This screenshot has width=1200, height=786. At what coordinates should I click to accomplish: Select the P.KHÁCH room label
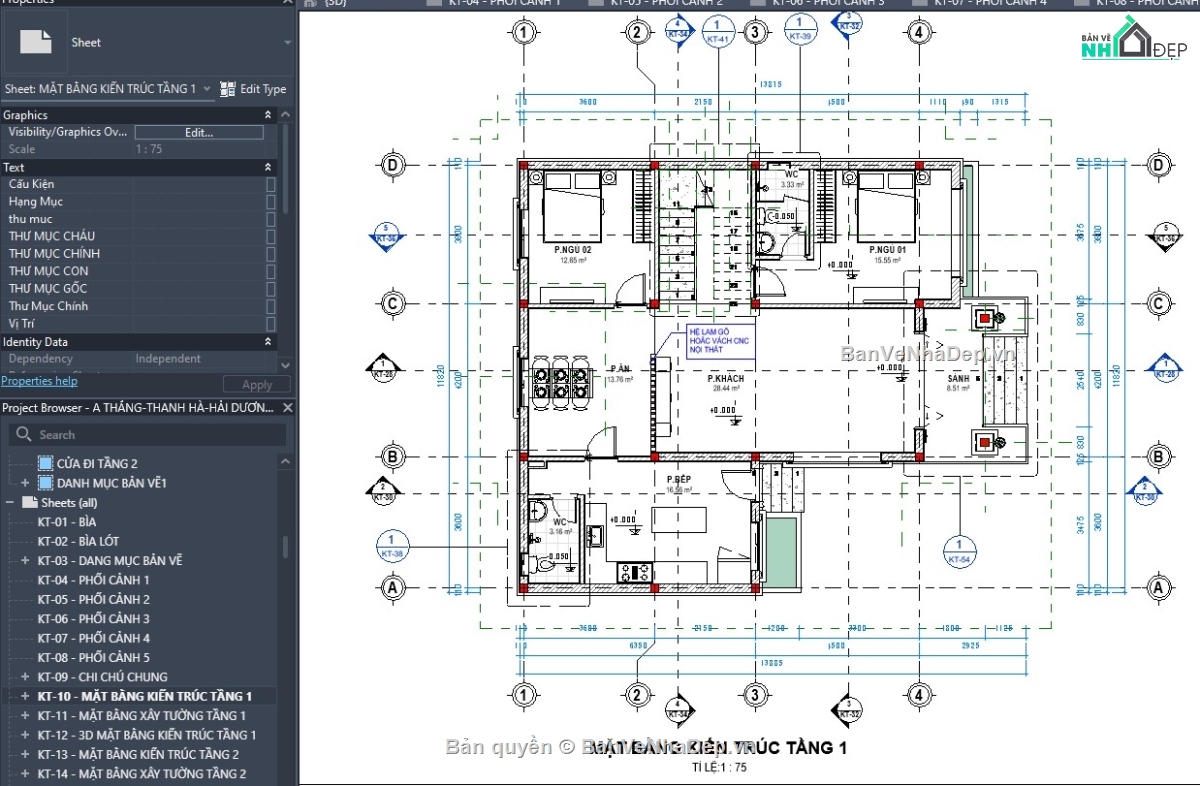click(x=725, y=379)
